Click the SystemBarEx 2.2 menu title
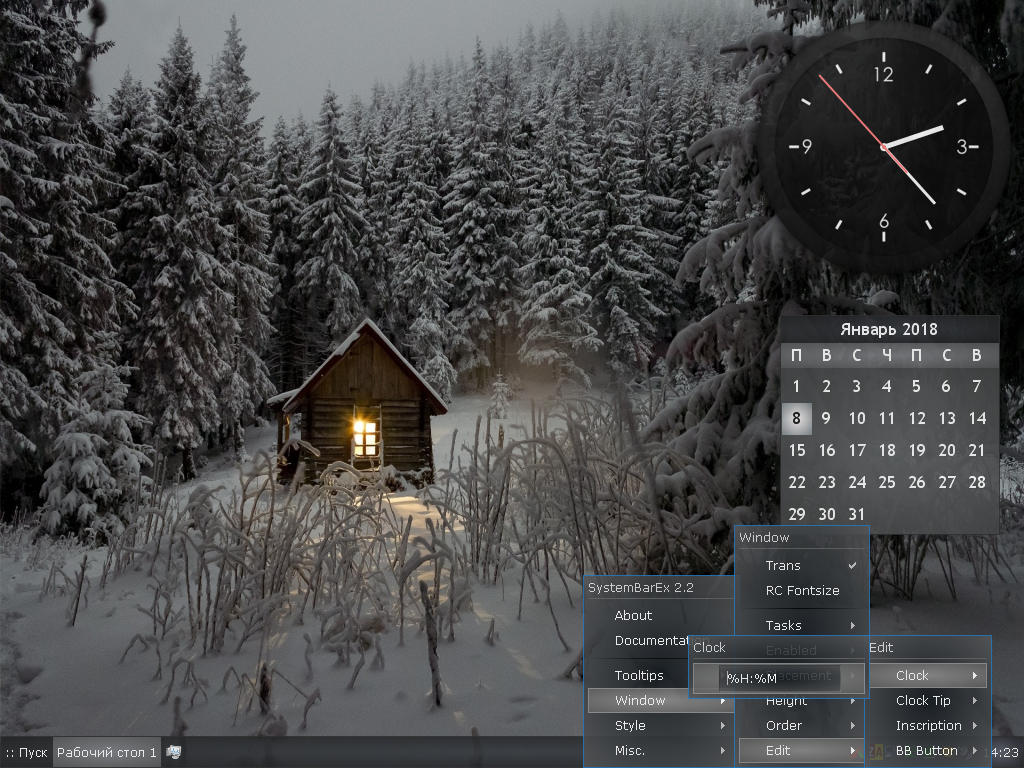The image size is (1024, 768). point(641,588)
